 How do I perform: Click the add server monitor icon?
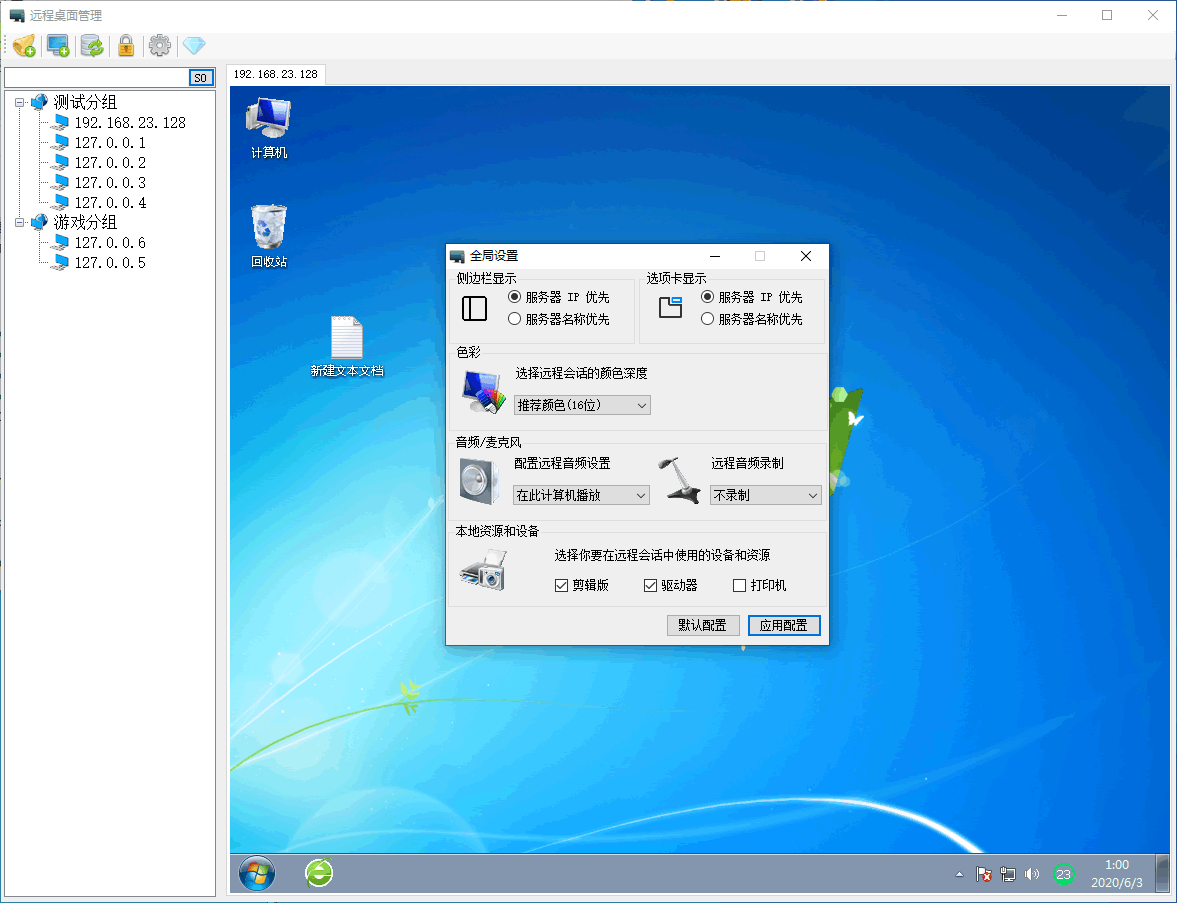click(x=58, y=45)
